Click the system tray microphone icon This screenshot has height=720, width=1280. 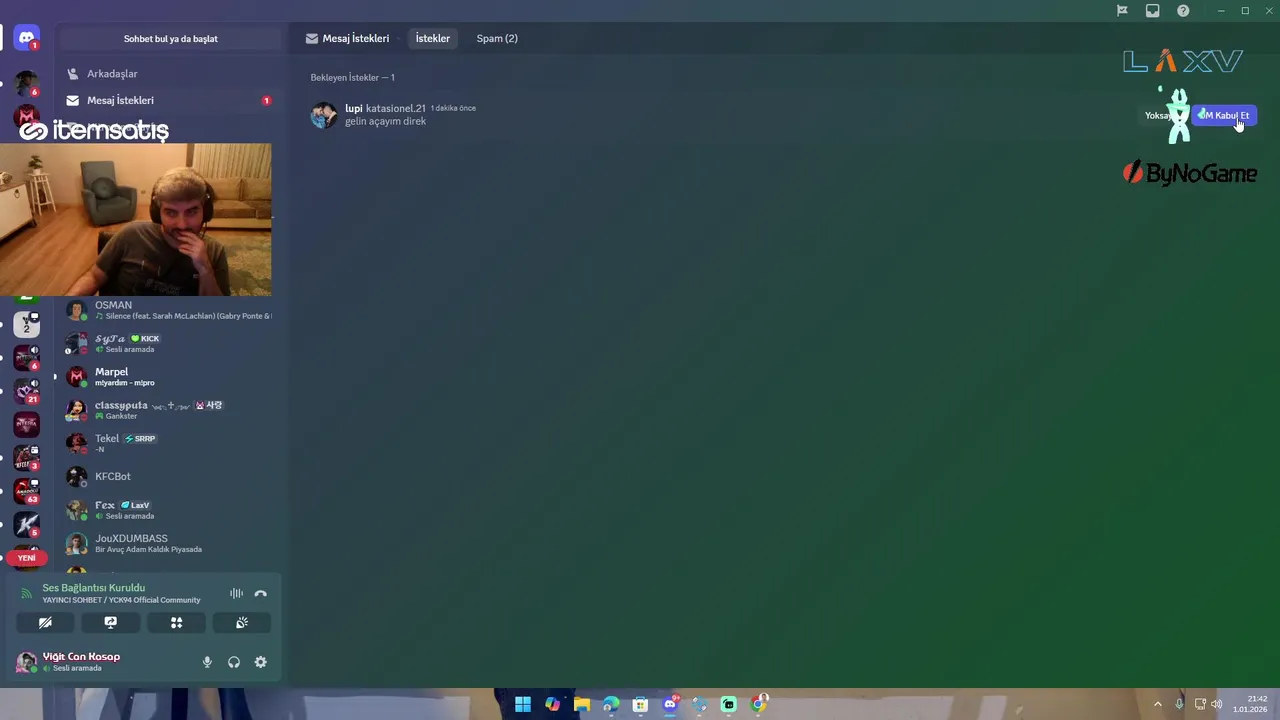point(1179,704)
